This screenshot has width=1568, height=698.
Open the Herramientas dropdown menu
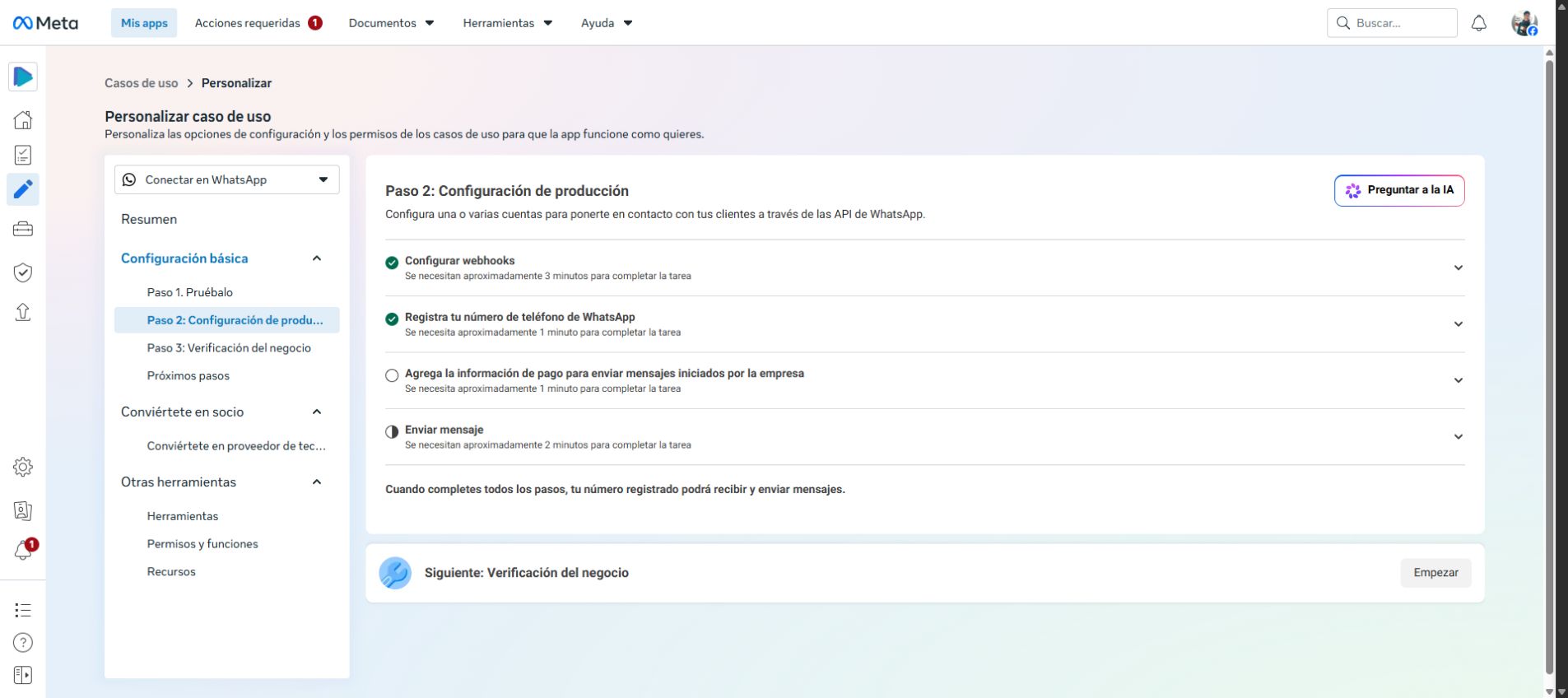(507, 23)
